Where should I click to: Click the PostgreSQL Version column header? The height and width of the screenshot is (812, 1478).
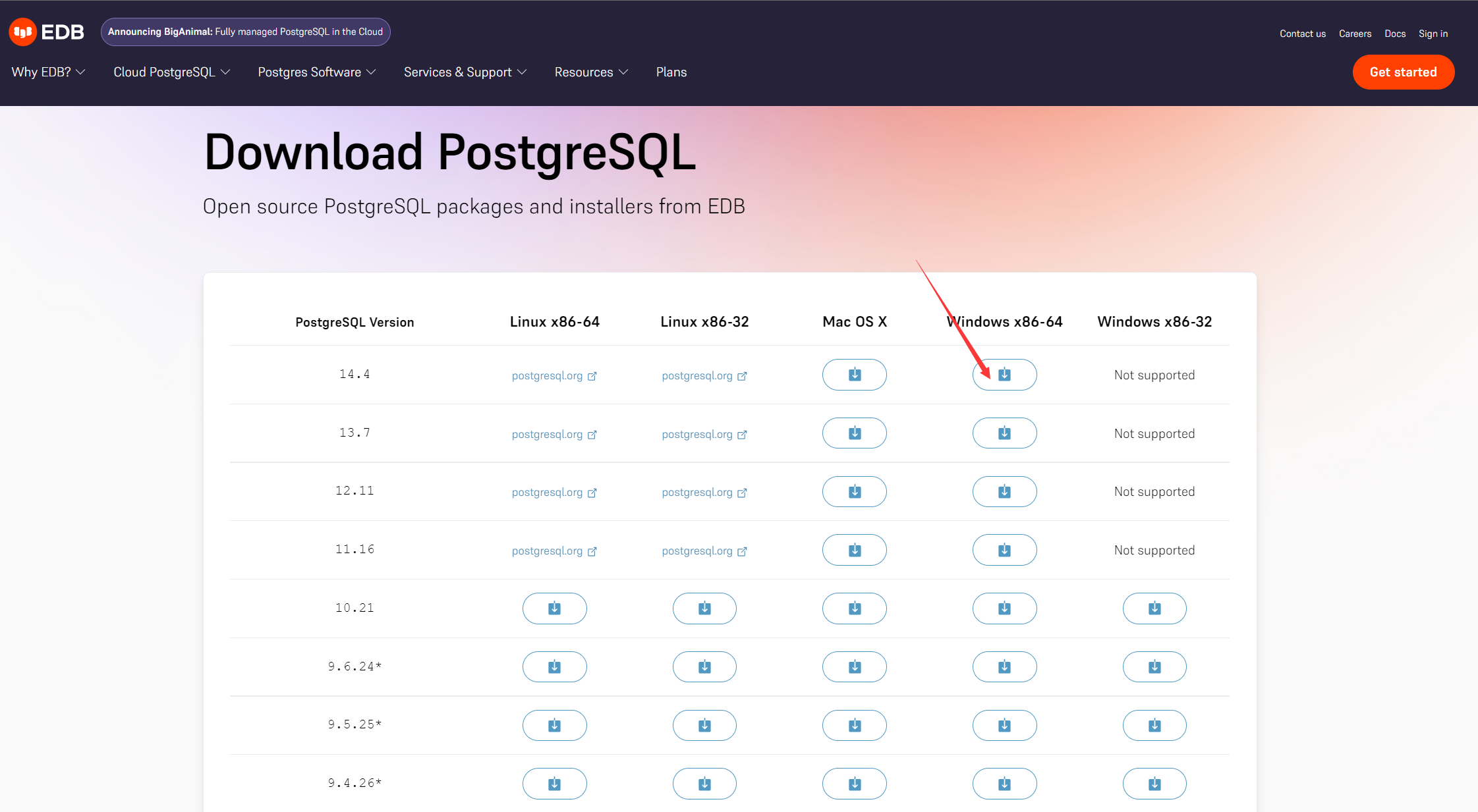(x=355, y=322)
